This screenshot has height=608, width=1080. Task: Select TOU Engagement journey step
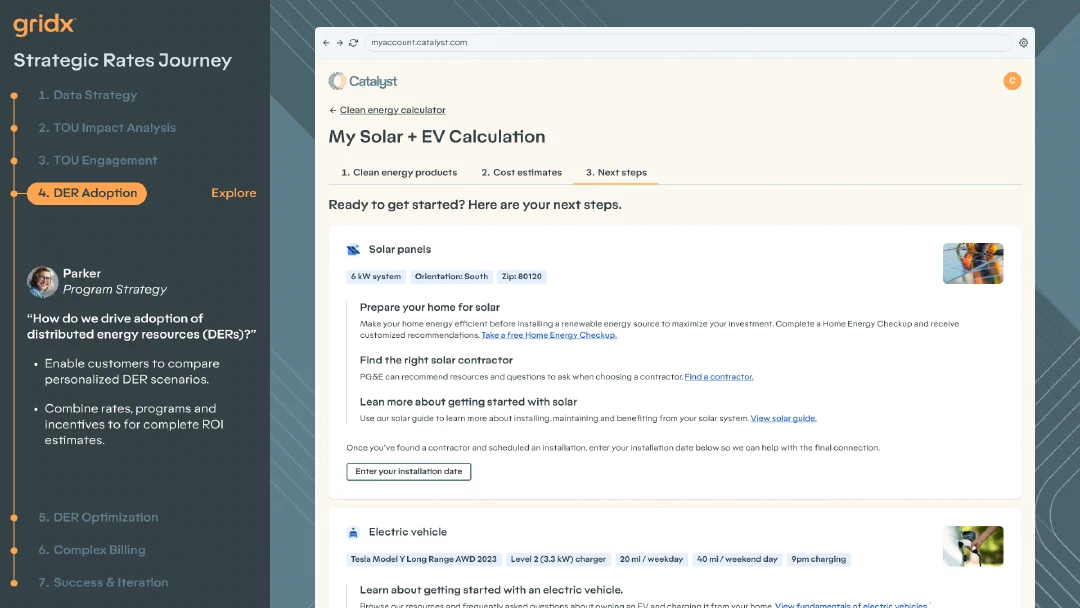[x=98, y=160]
